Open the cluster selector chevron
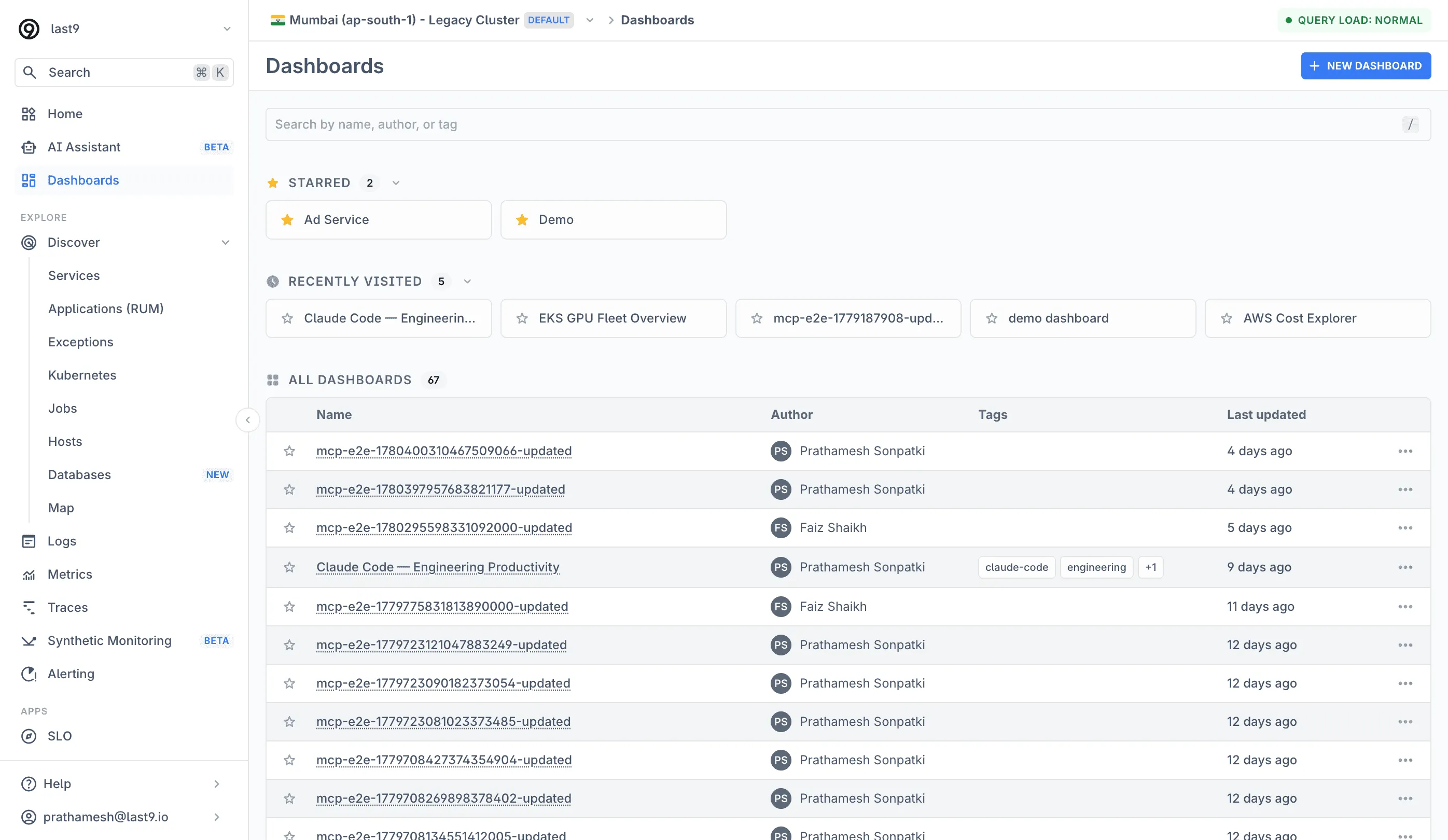Screen dimensions: 1448x840 coord(590,20)
